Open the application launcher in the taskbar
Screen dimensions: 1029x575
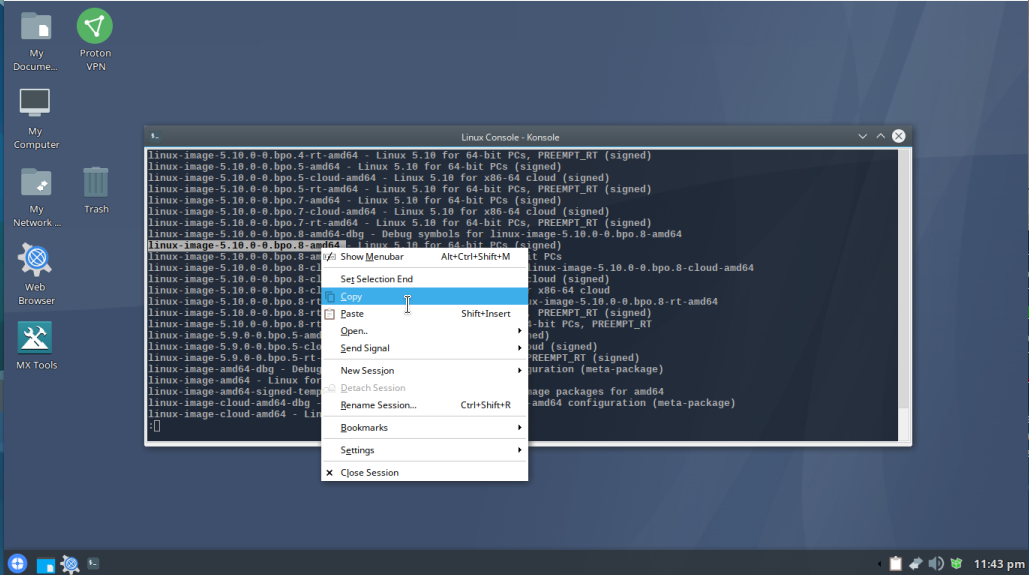pyautogui.click(x=18, y=563)
